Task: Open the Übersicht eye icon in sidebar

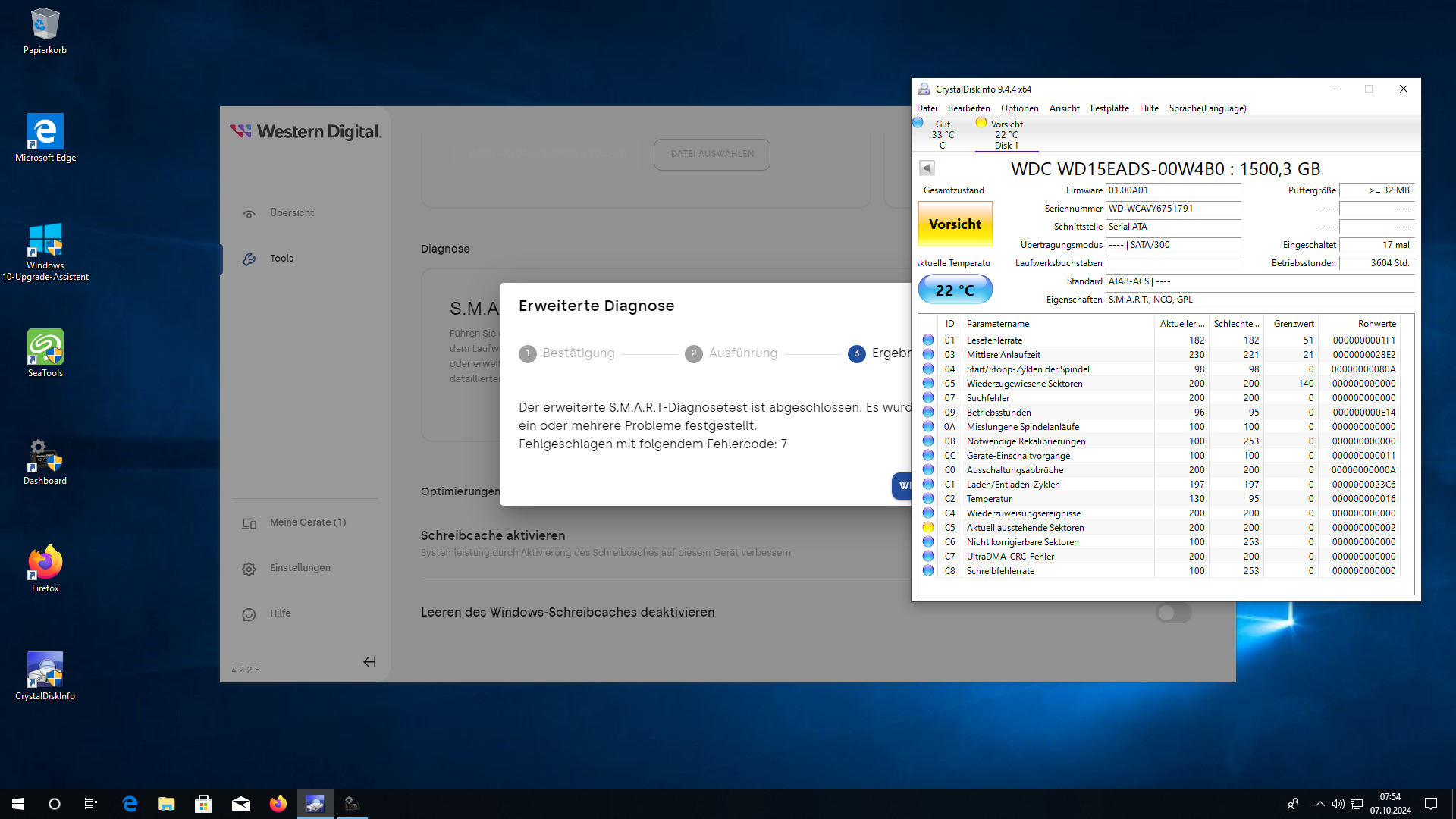Action: tap(249, 214)
